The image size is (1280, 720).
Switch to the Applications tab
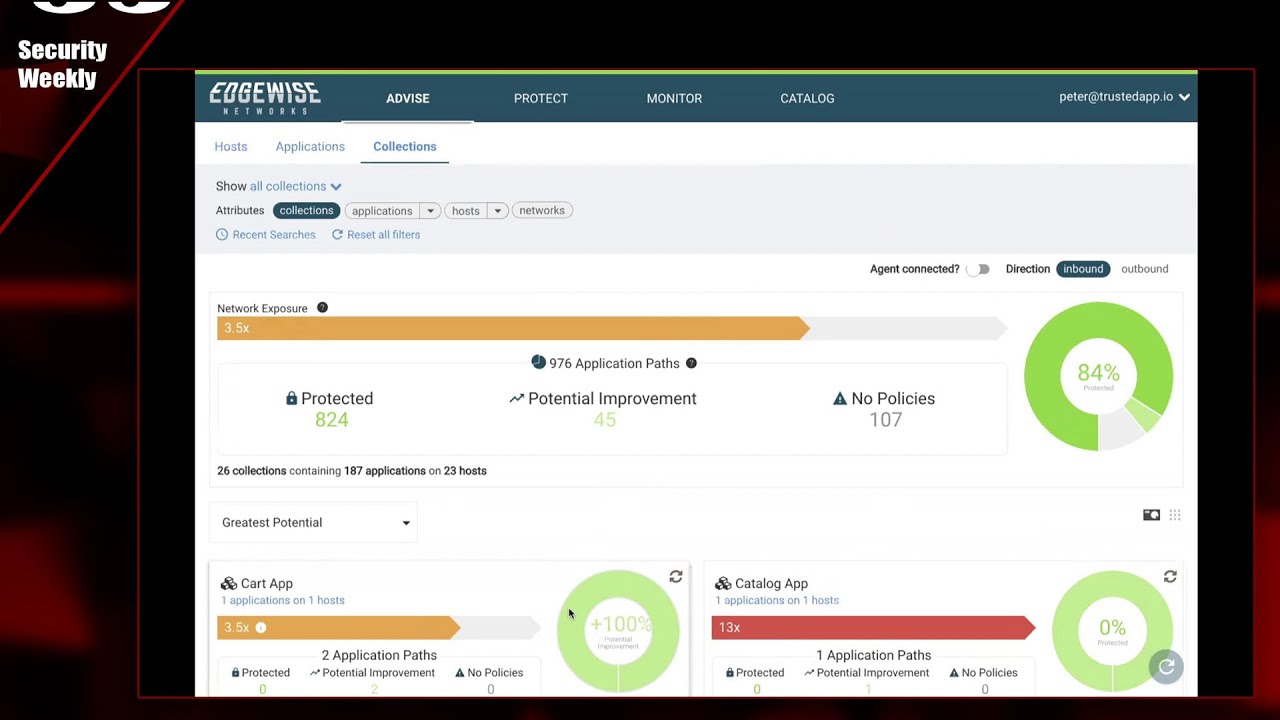(310, 146)
